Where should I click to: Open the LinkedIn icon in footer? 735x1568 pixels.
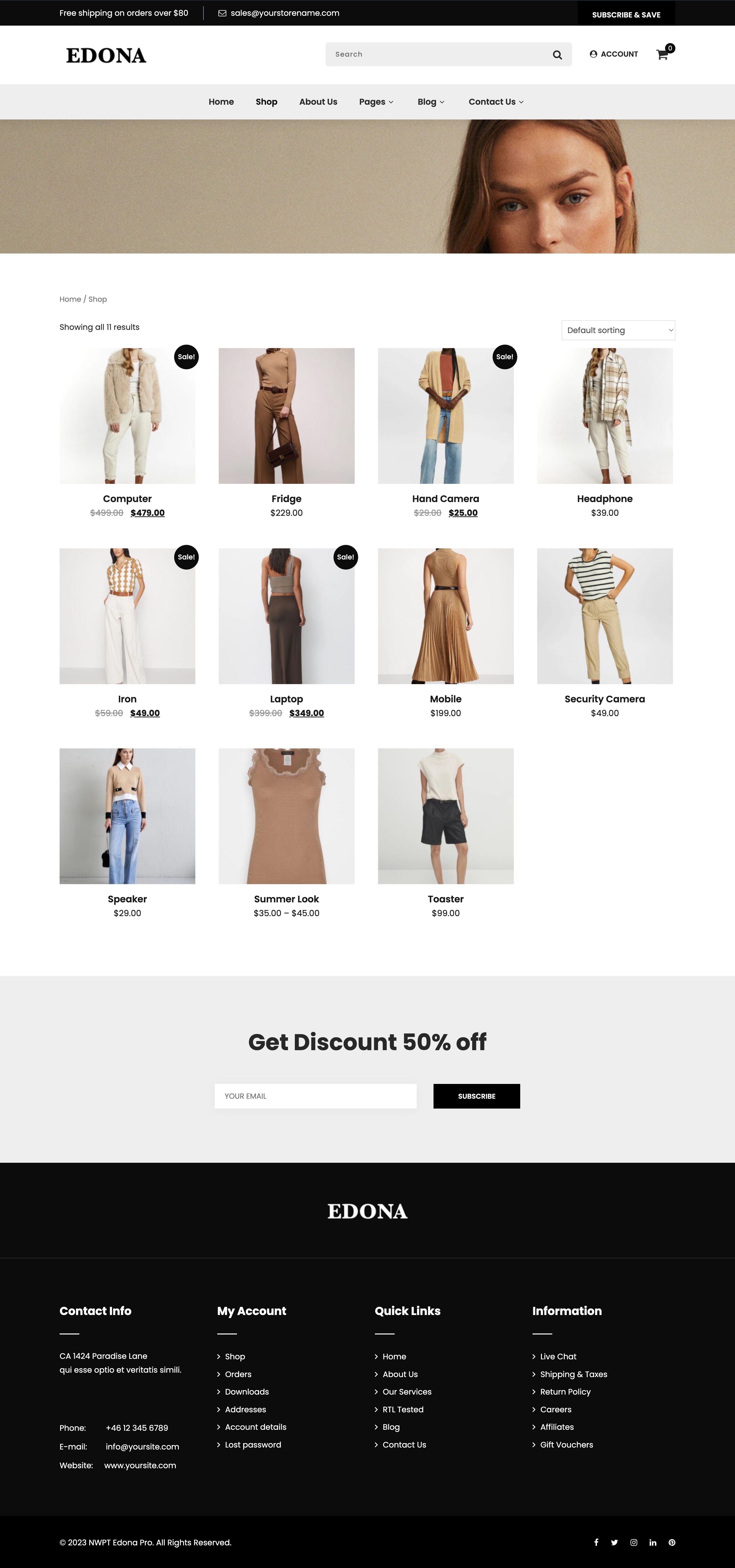point(653,1542)
